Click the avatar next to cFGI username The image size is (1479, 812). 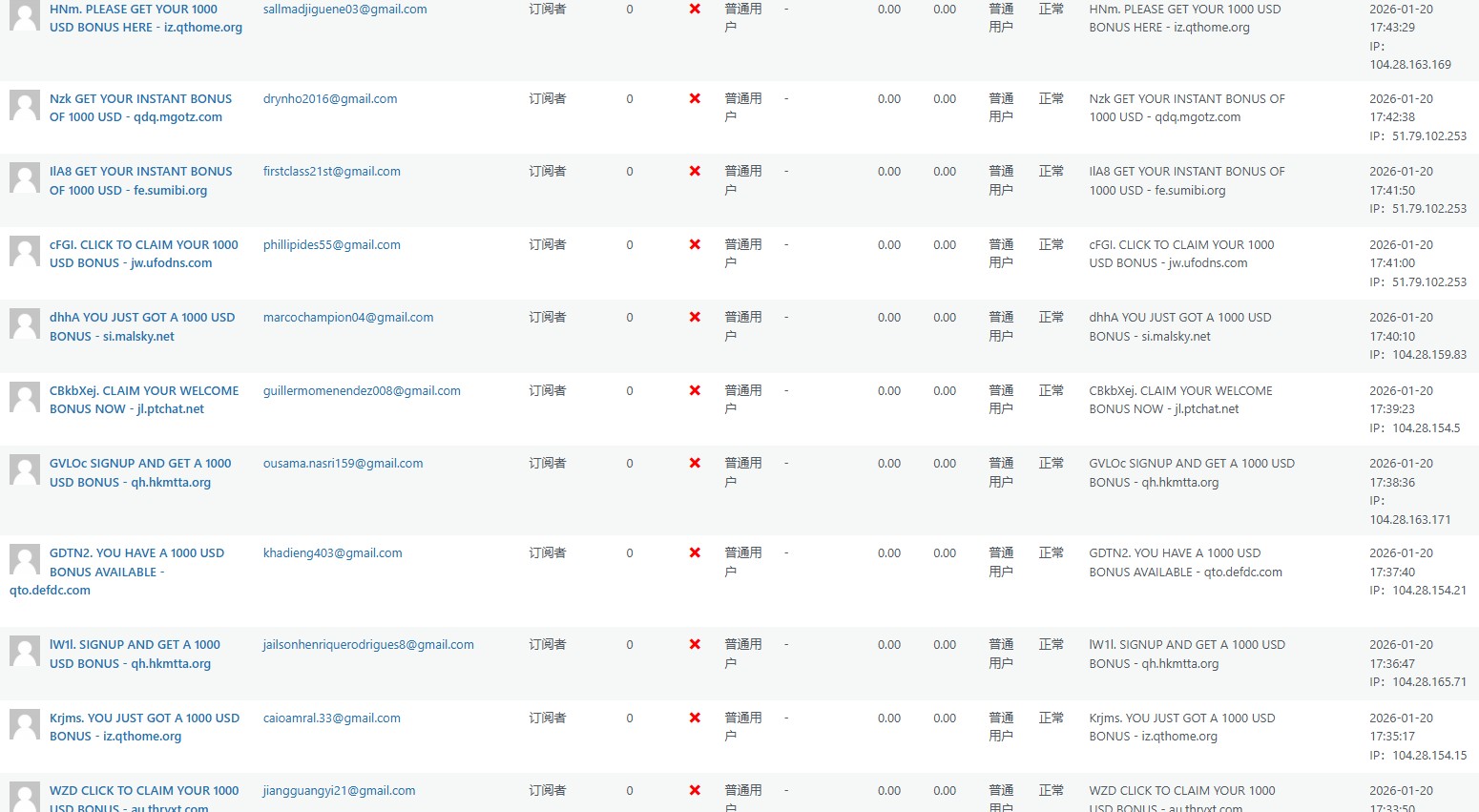25,251
